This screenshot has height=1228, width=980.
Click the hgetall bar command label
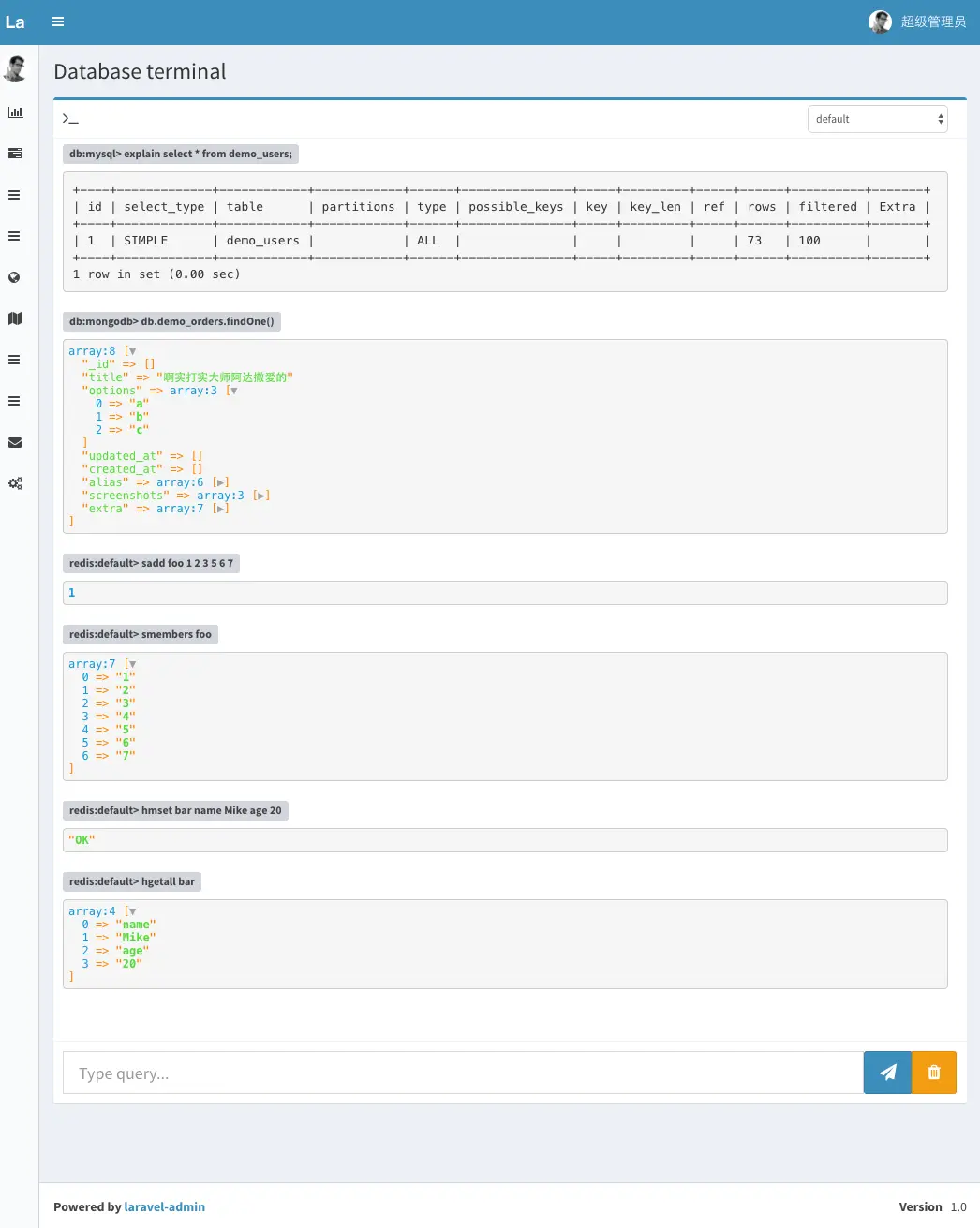[x=132, y=881]
